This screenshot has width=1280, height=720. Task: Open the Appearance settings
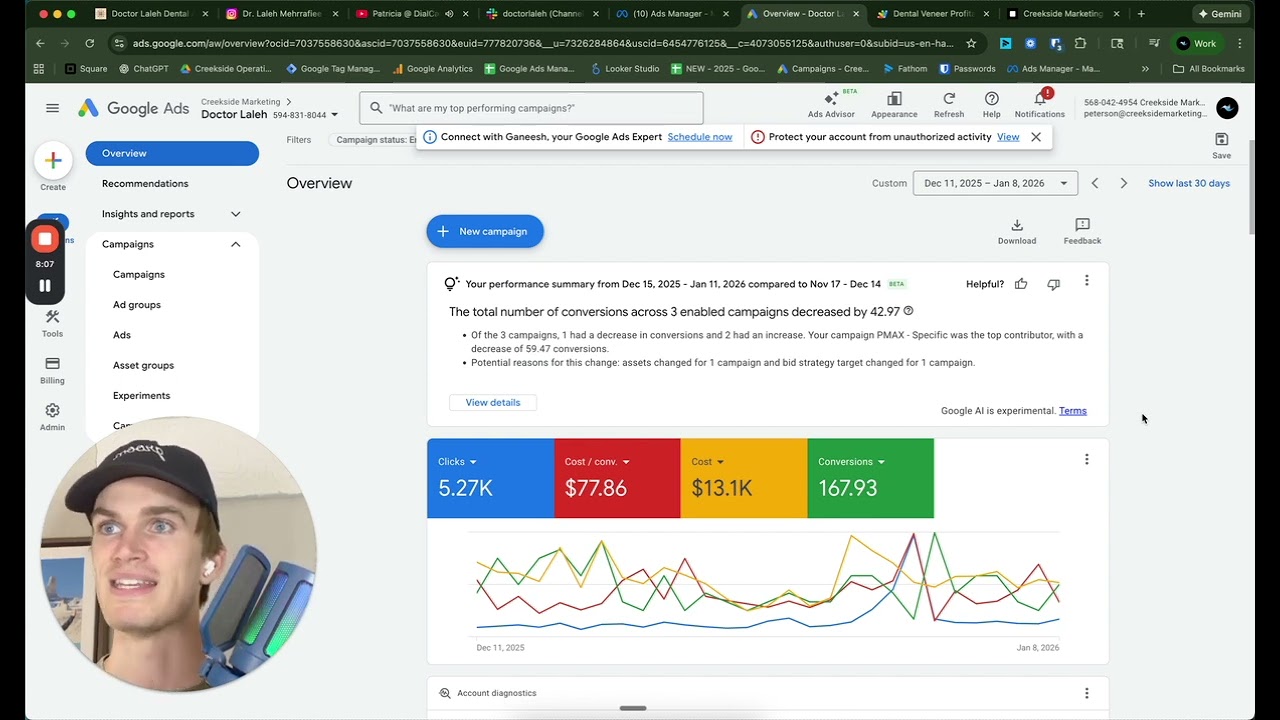894,104
